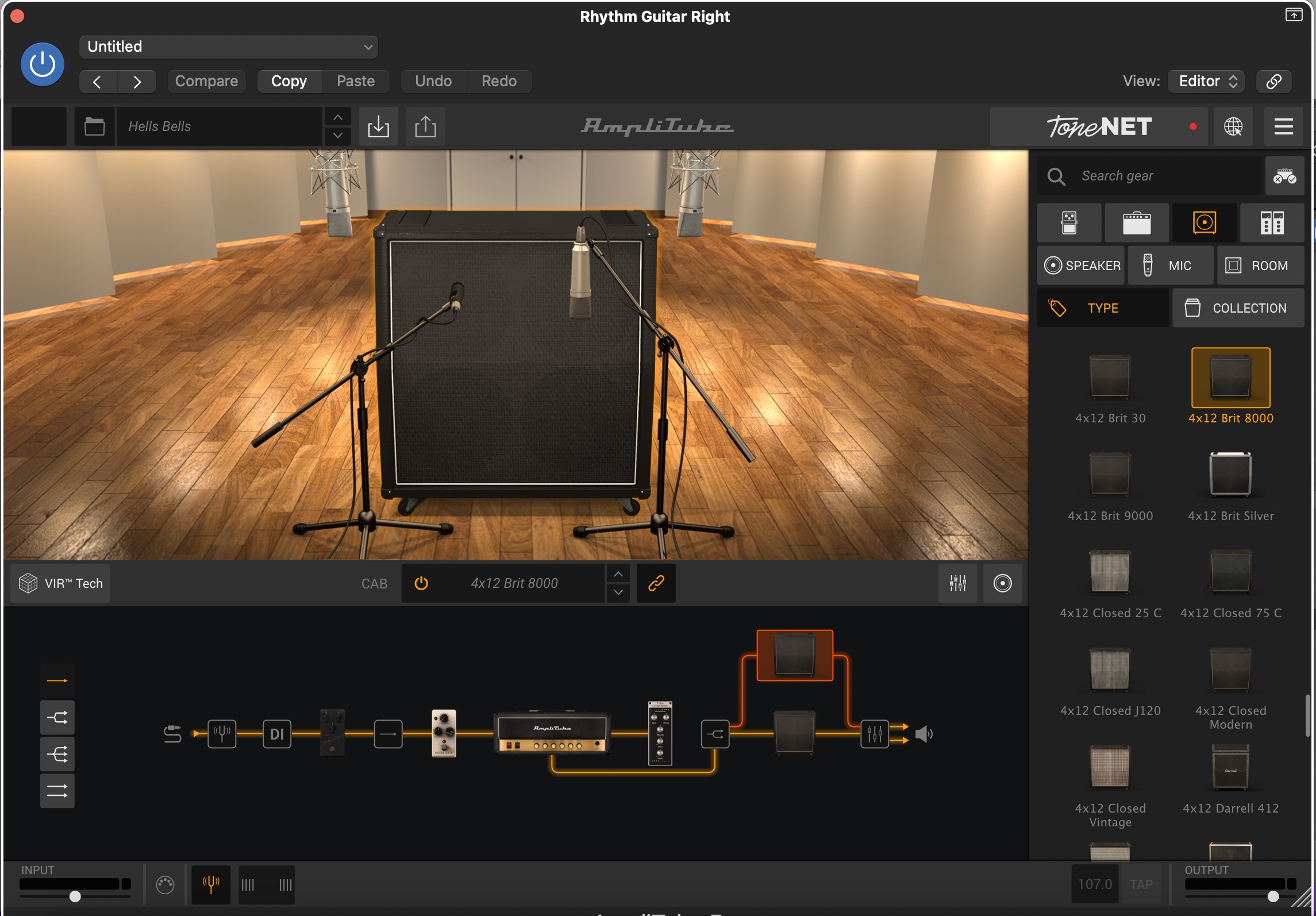Select the tuner block in signal chain
This screenshot has height=916, width=1316.
click(x=222, y=734)
